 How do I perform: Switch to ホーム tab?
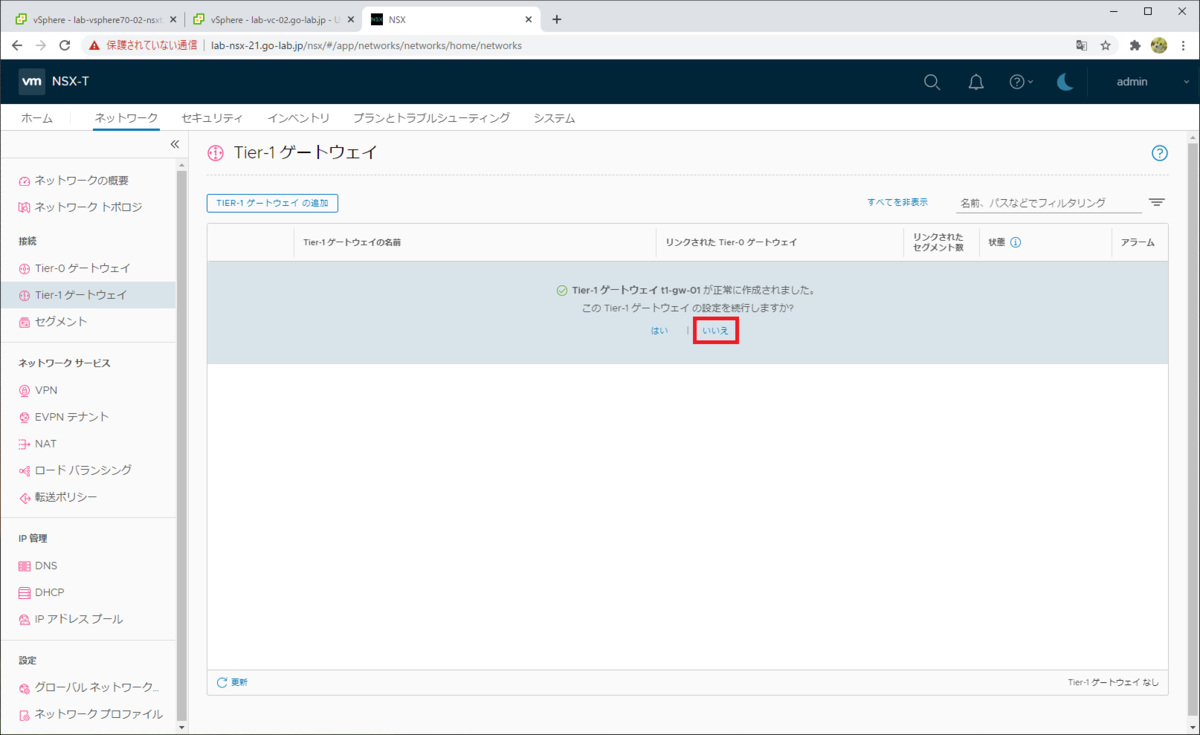[37, 118]
